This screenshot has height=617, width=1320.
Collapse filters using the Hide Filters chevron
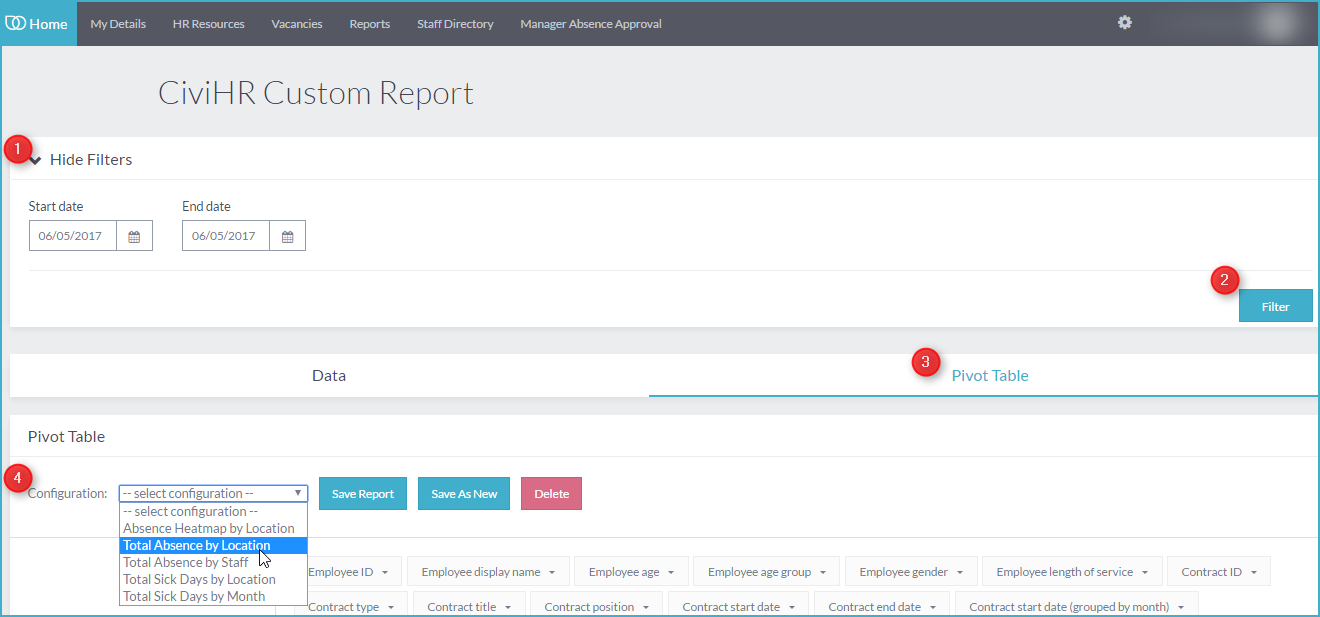35,160
